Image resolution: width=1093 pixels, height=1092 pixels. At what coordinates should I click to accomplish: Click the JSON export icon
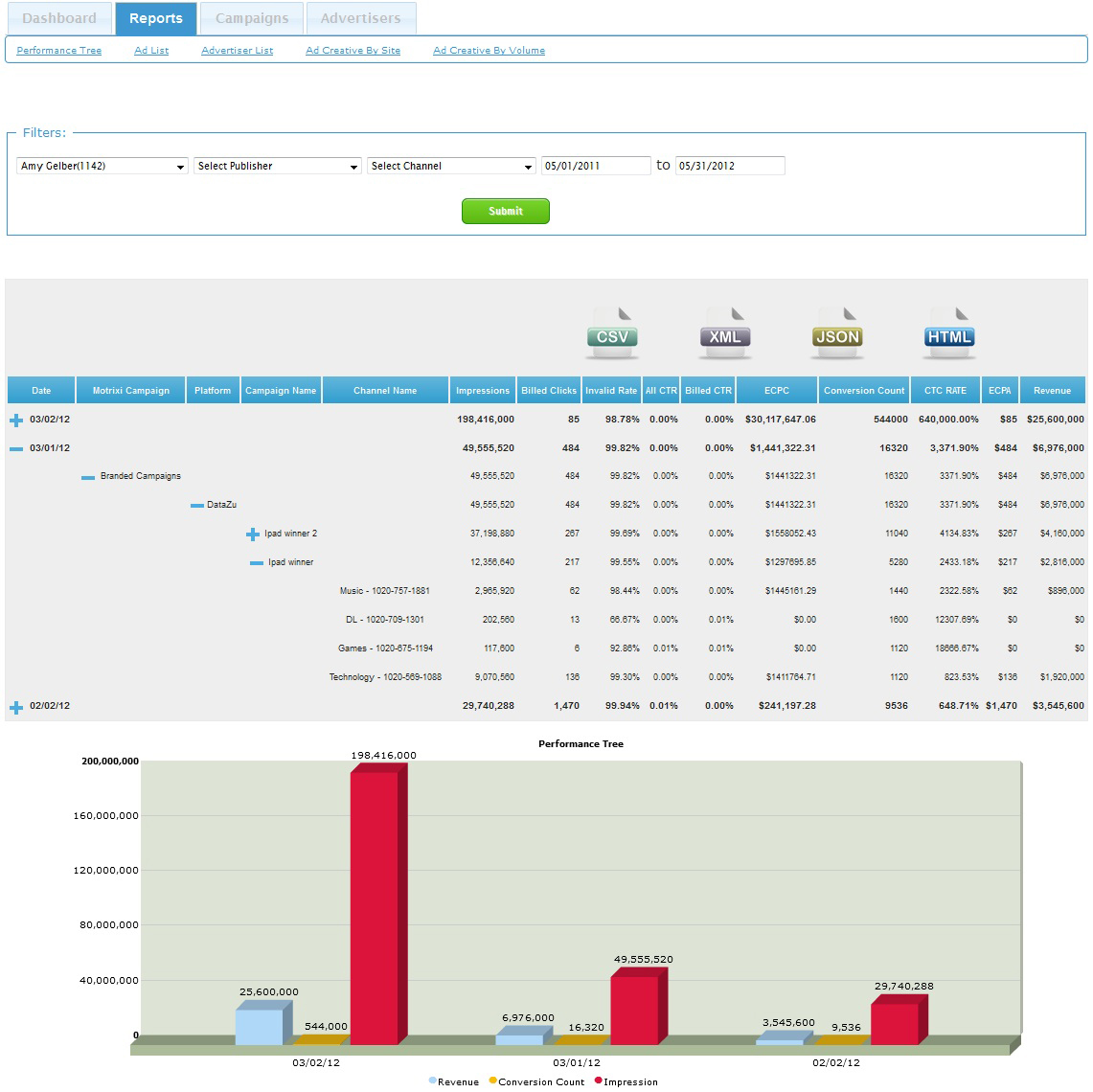[x=837, y=332]
